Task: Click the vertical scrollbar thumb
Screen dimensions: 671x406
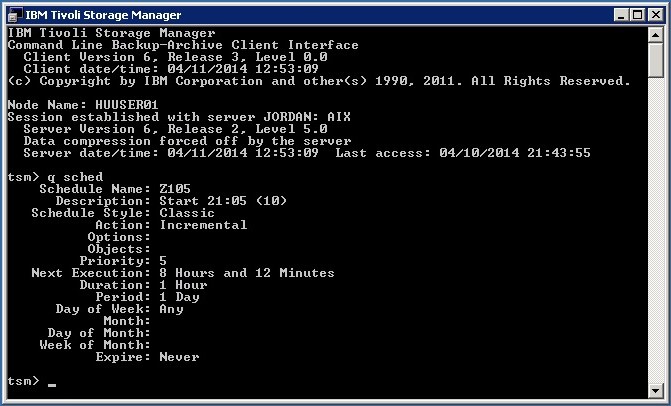Action: [x=655, y=60]
